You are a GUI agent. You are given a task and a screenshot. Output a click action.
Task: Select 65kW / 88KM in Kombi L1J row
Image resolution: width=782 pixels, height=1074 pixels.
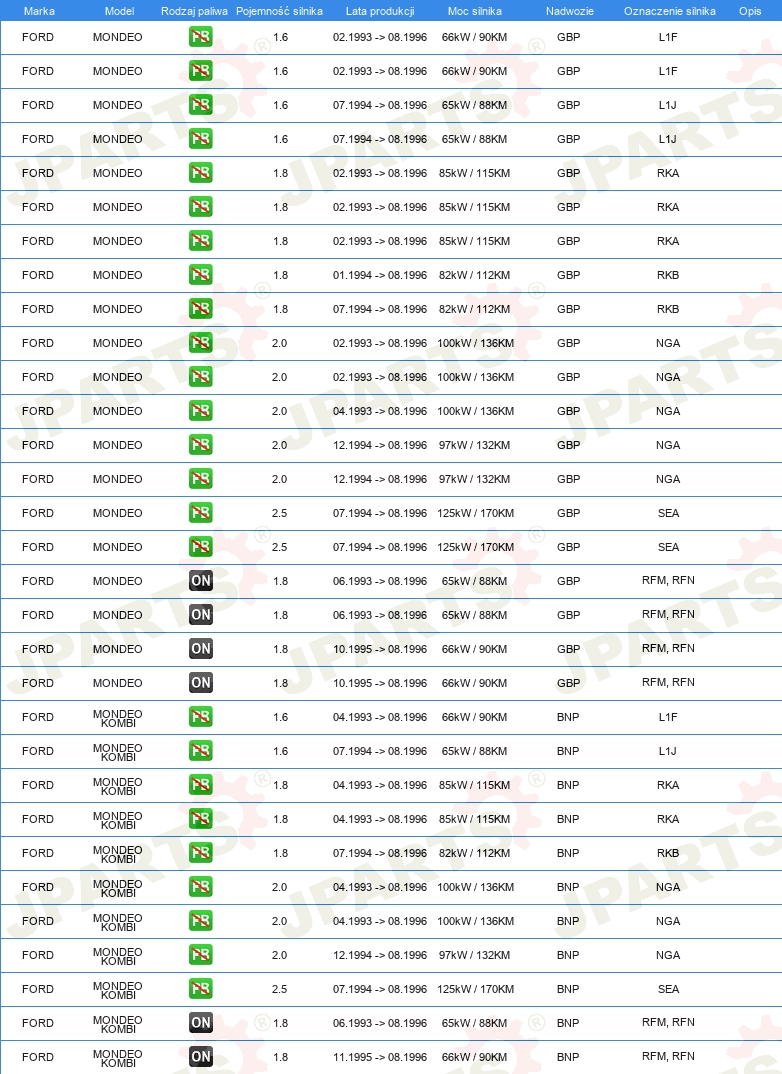475,751
